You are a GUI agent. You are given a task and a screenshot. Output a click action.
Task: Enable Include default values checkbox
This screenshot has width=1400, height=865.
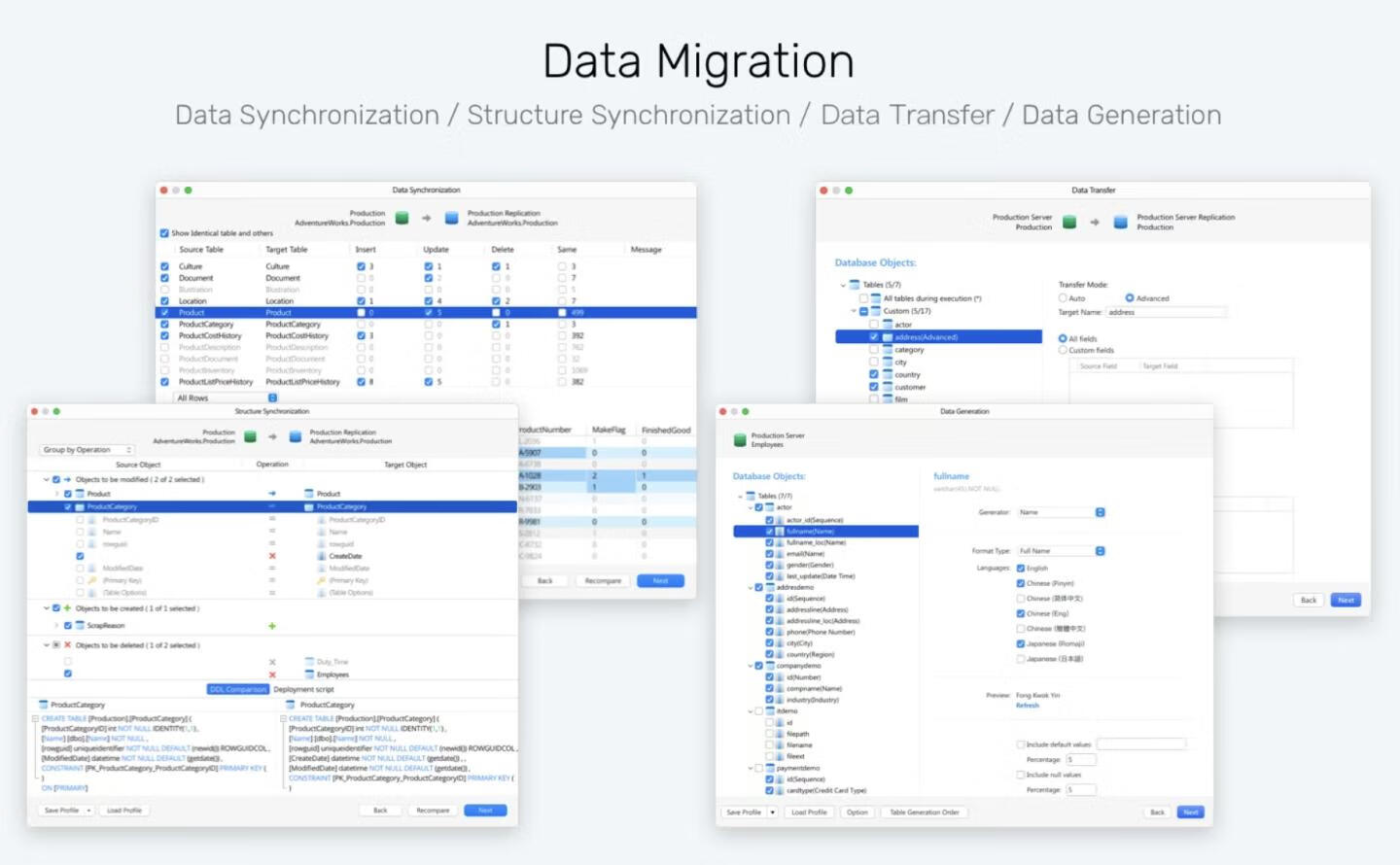1021,744
